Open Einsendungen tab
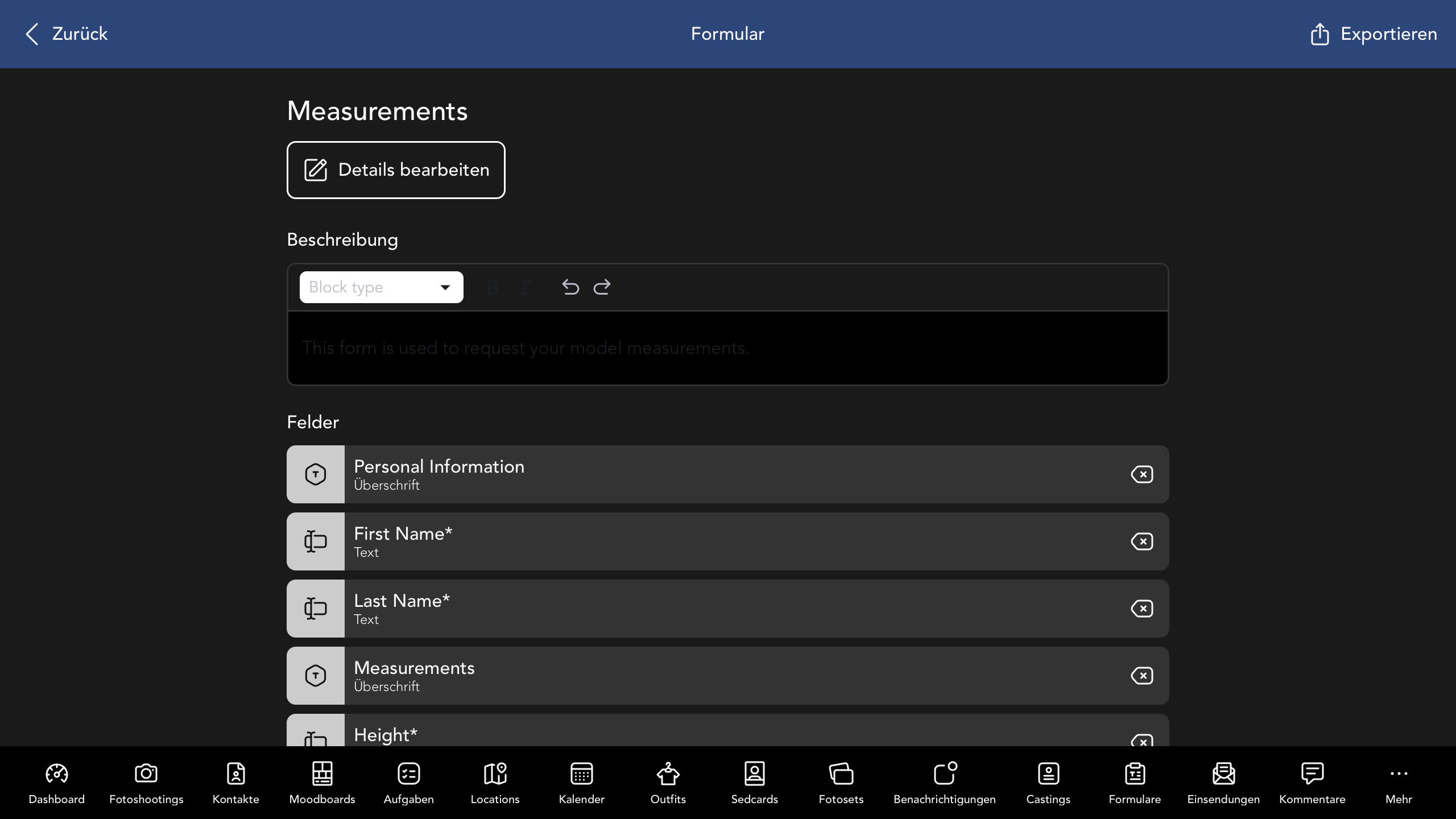 1223,783
